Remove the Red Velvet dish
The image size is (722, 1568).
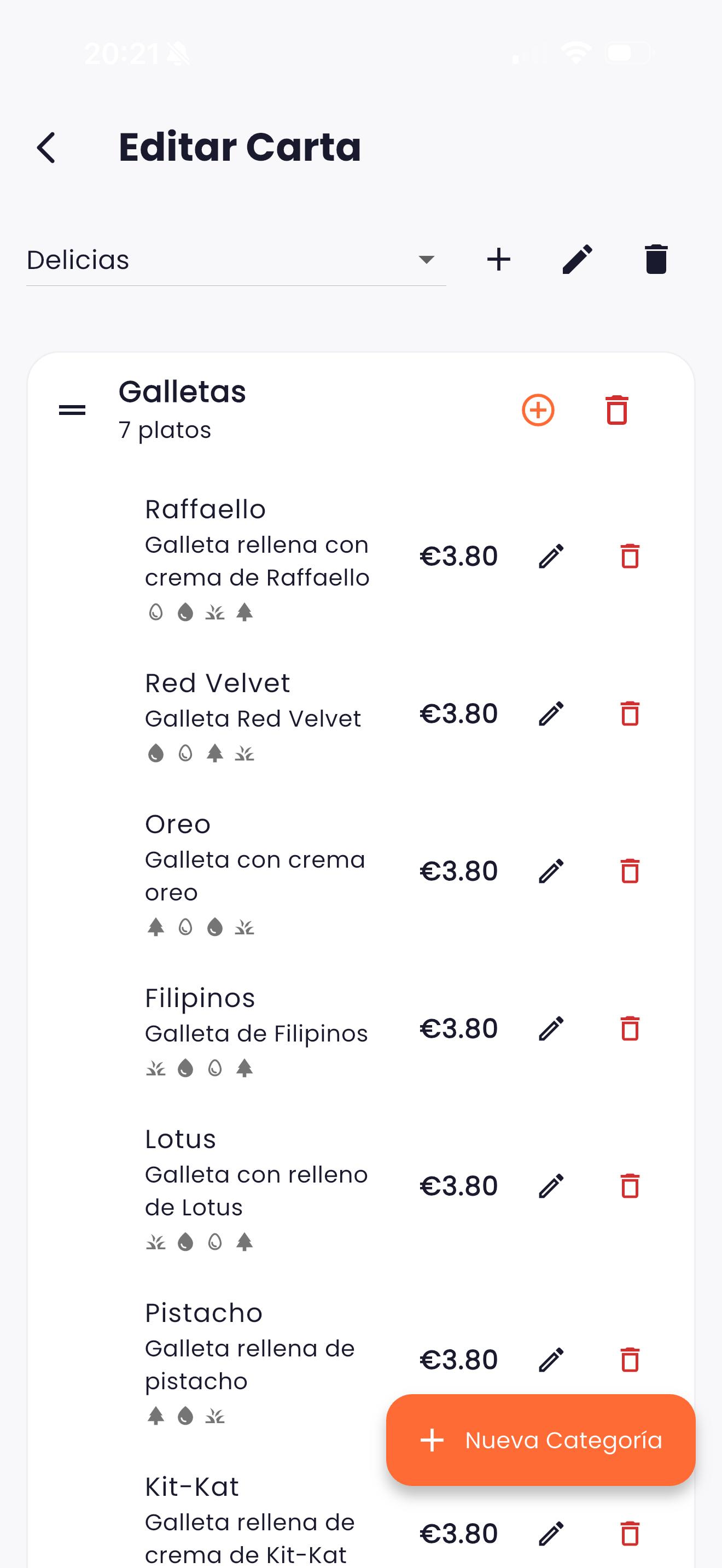pos(630,713)
